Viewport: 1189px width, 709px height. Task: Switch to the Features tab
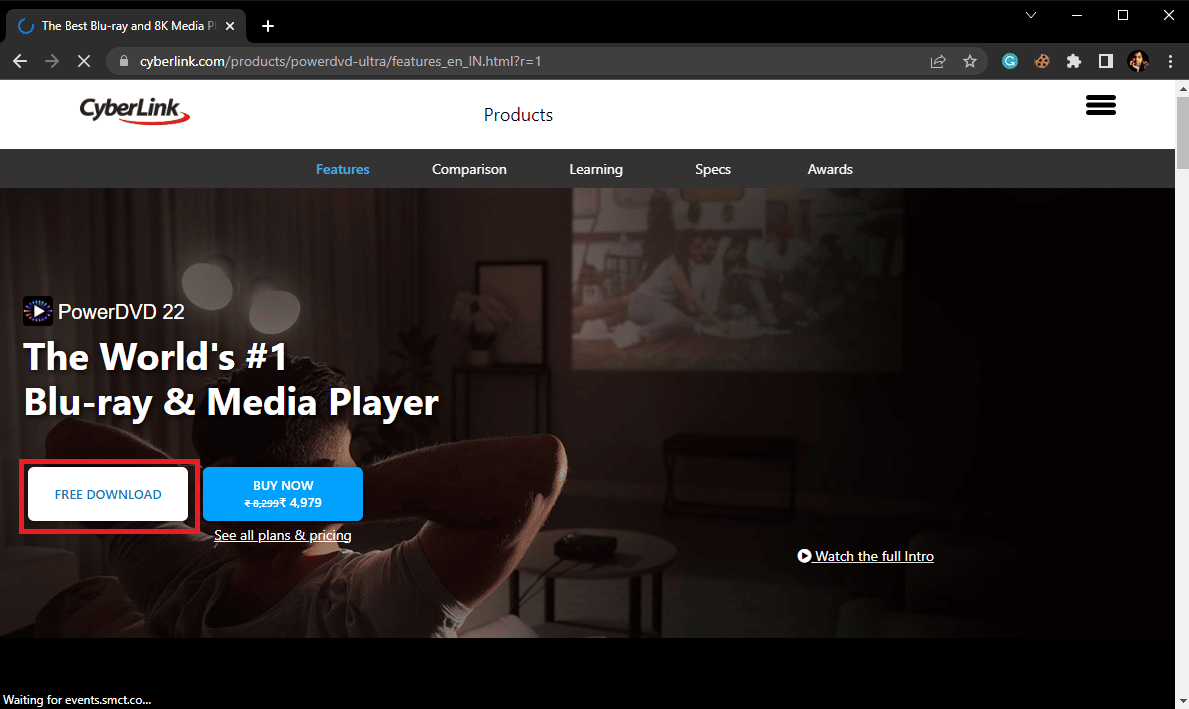tap(343, 169)
